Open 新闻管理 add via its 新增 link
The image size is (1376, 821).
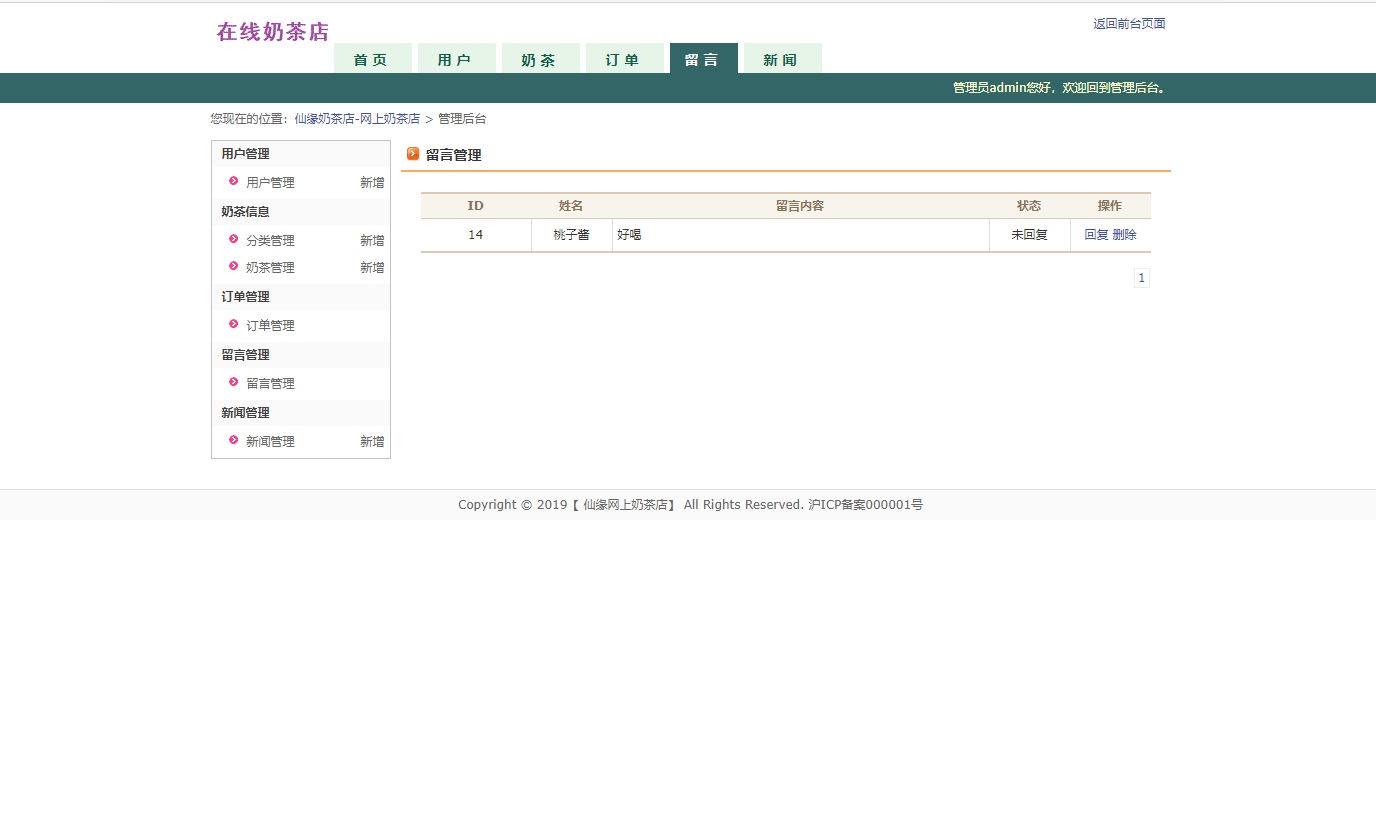pos(371,441)
